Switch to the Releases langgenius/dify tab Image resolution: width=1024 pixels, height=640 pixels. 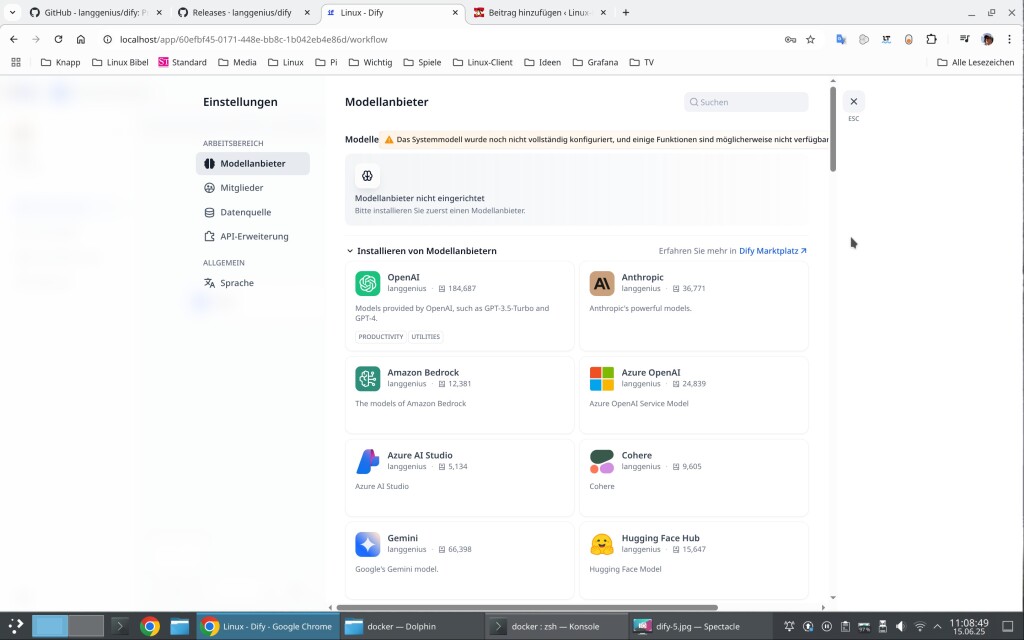(x=242, y=12)
